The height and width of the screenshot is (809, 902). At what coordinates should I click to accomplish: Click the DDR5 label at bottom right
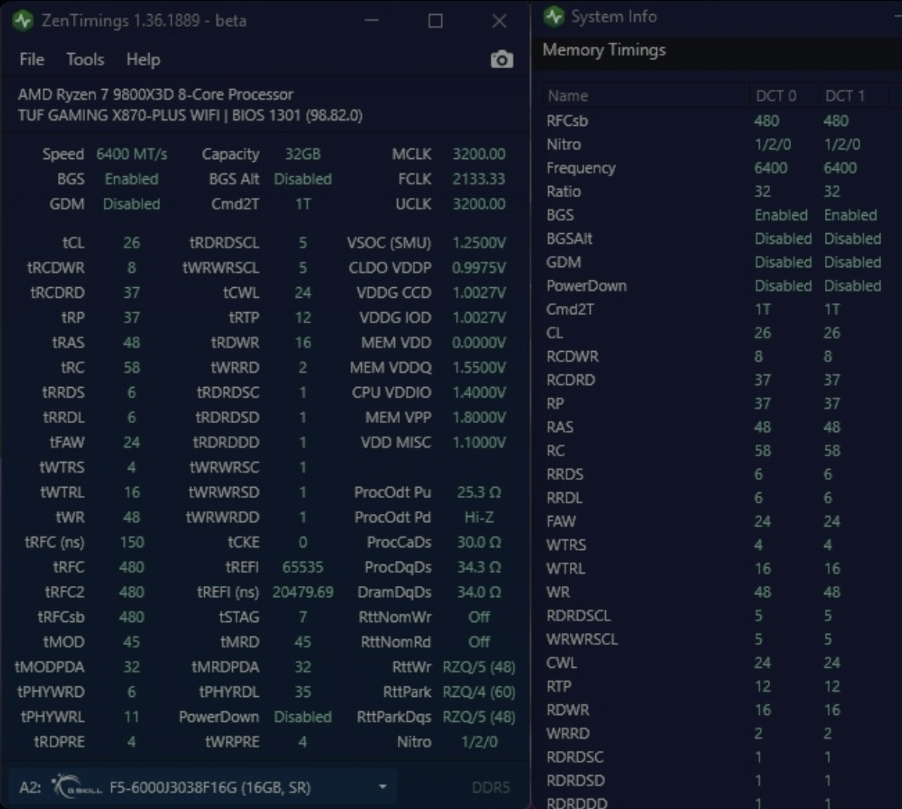click(490, 787)
